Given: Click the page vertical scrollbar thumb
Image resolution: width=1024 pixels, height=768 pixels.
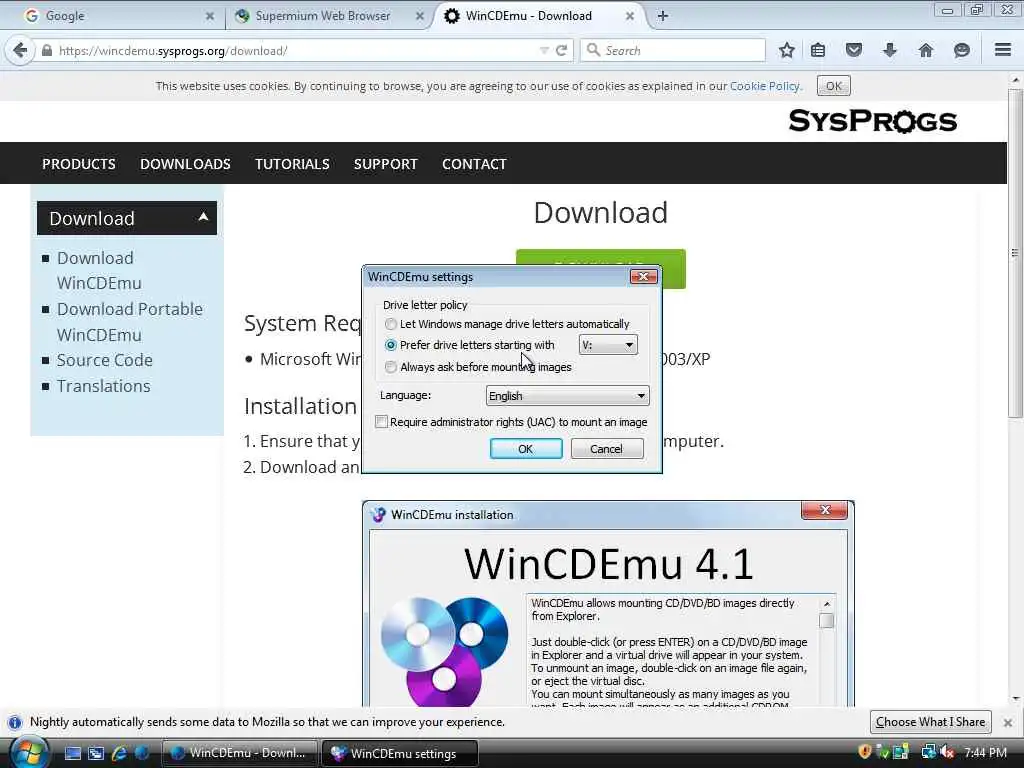Looking at the screenshot, I should [1015, 253].
